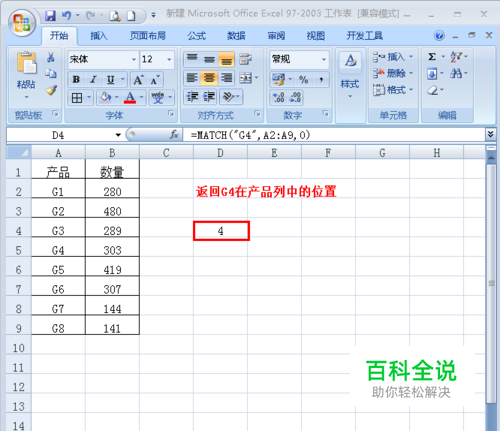Decrease decimal places
The image size is (500, 431).
pyautogui.click(x=295, y=97)
